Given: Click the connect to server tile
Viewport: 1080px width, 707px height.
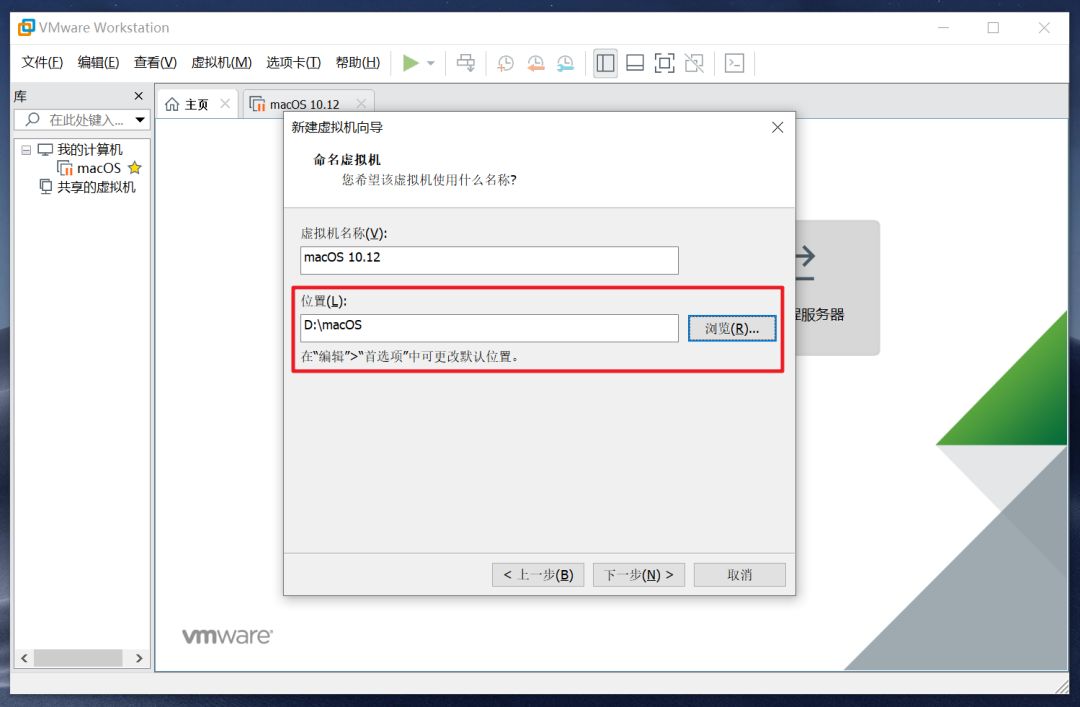Looking at the screenshot, I should click(837, 287).
